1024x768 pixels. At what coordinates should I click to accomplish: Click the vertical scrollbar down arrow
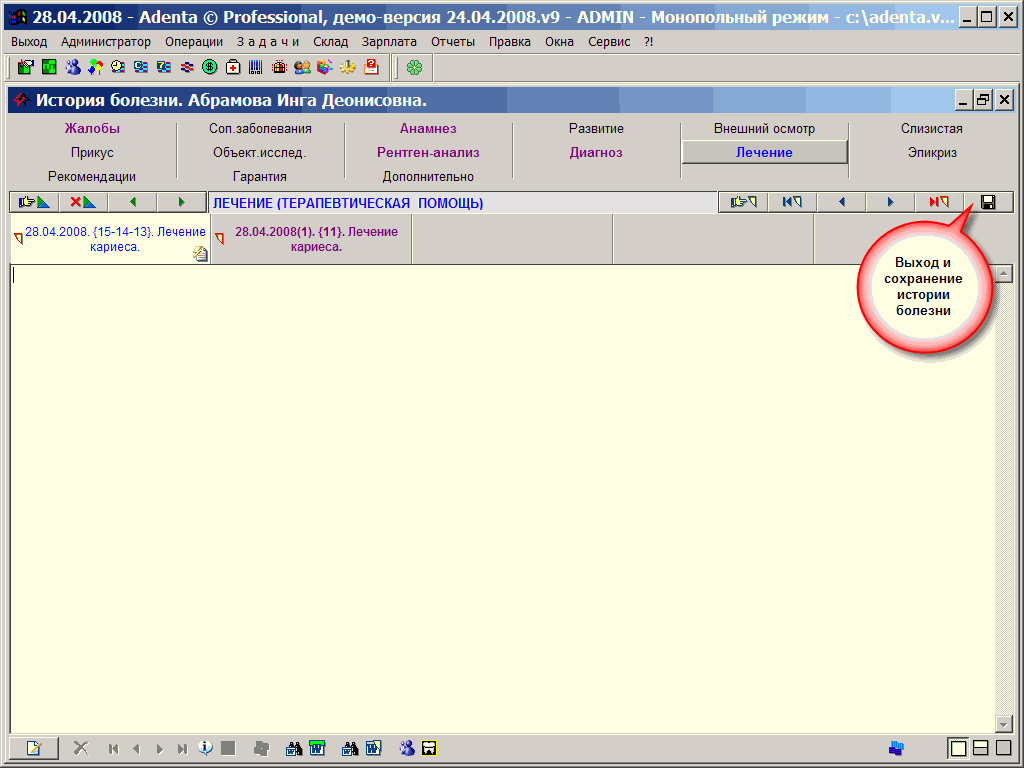1004,724
